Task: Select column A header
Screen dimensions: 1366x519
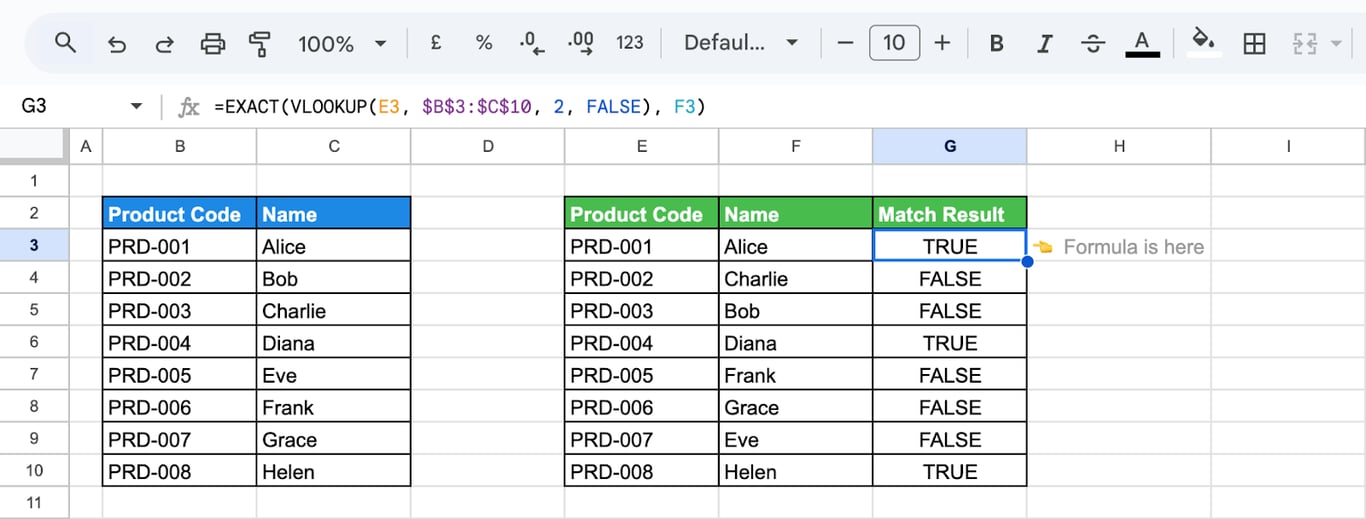Action: 85,146
